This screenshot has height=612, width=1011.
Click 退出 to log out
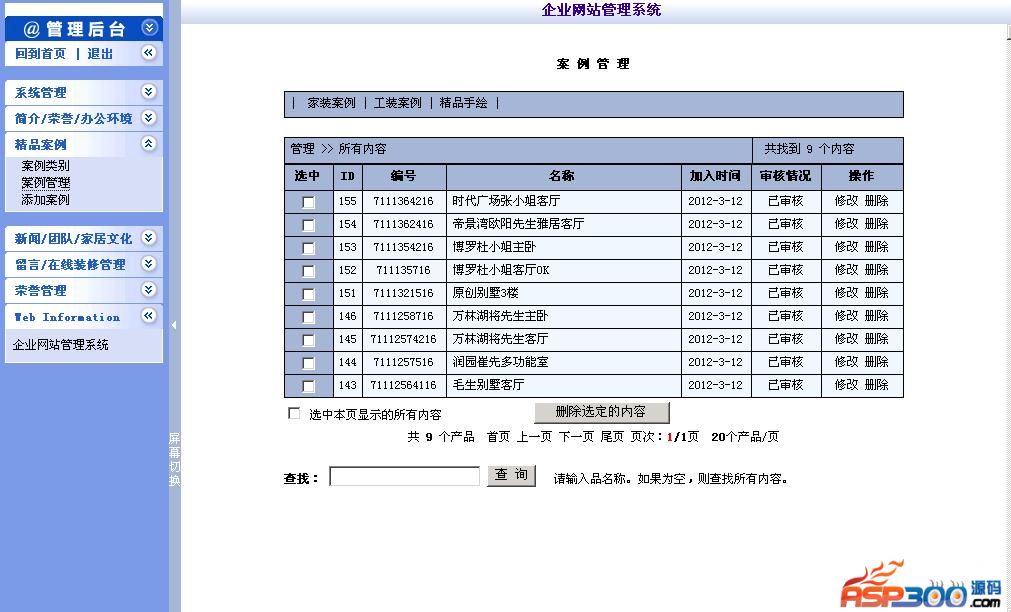[100, 54]
